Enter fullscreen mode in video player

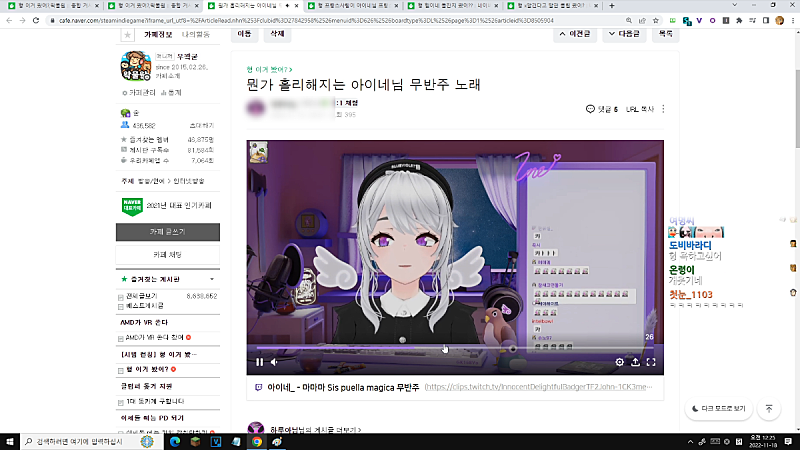pos(651,362)
